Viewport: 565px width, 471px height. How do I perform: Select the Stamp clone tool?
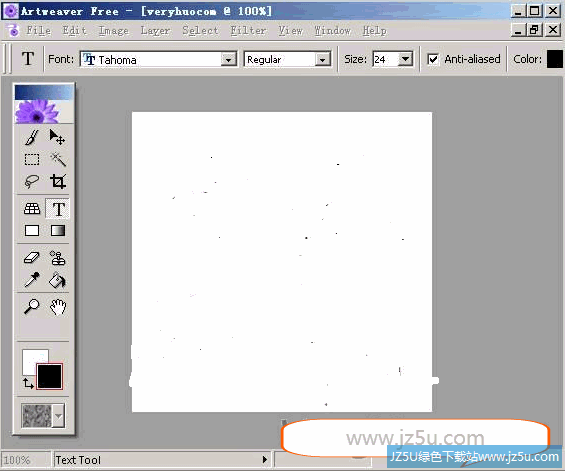57,258
